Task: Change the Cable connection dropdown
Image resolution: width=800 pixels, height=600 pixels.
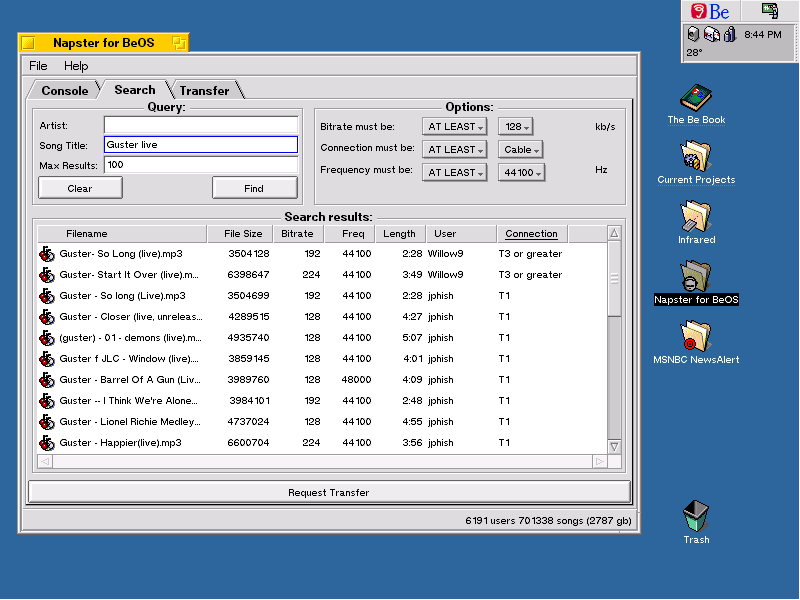Action: (x=520, y=148)
